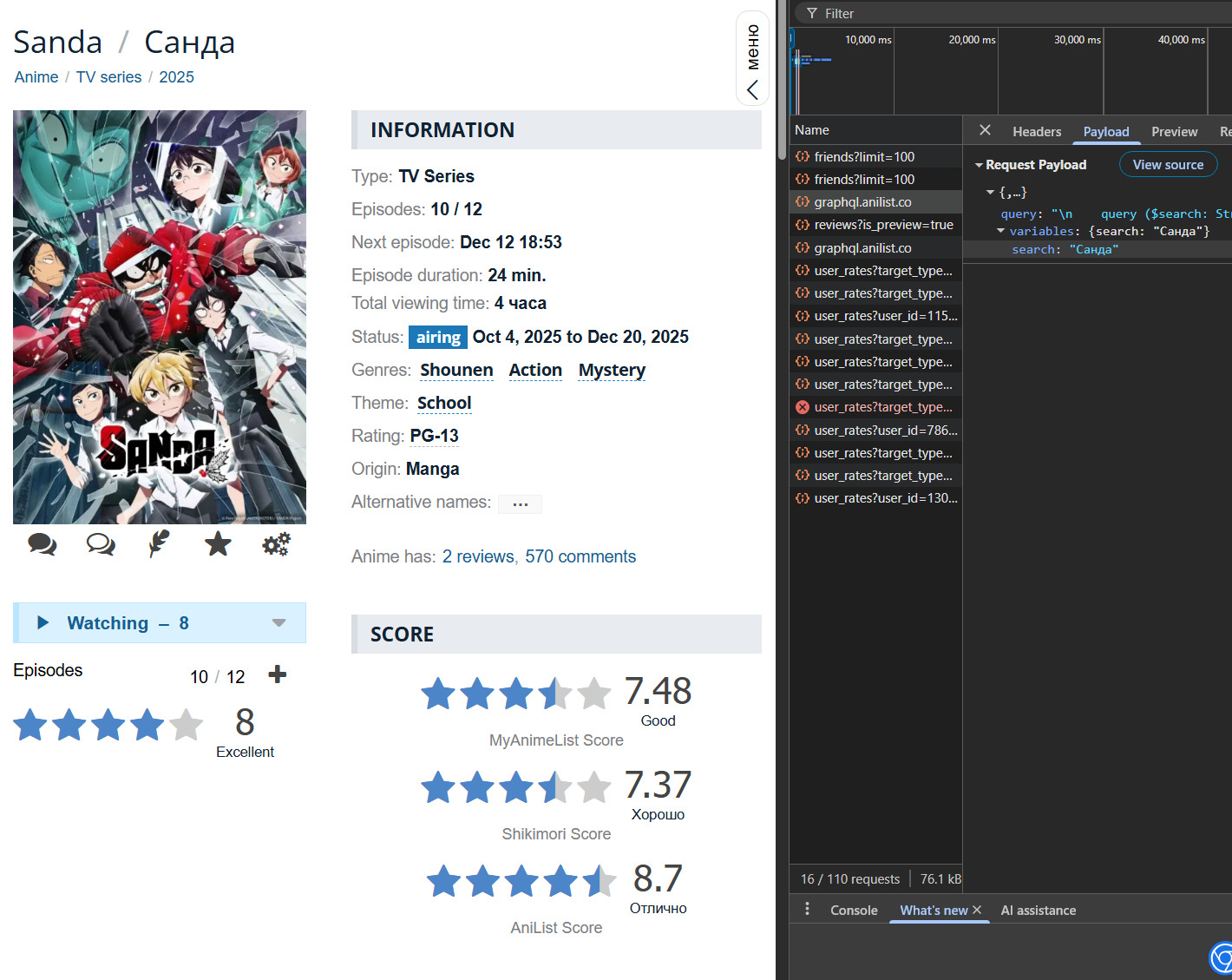This screenshot has width=1232, height=980.
Task: Open the DevTools drawer three-dot menu
Action: [807, 909]
